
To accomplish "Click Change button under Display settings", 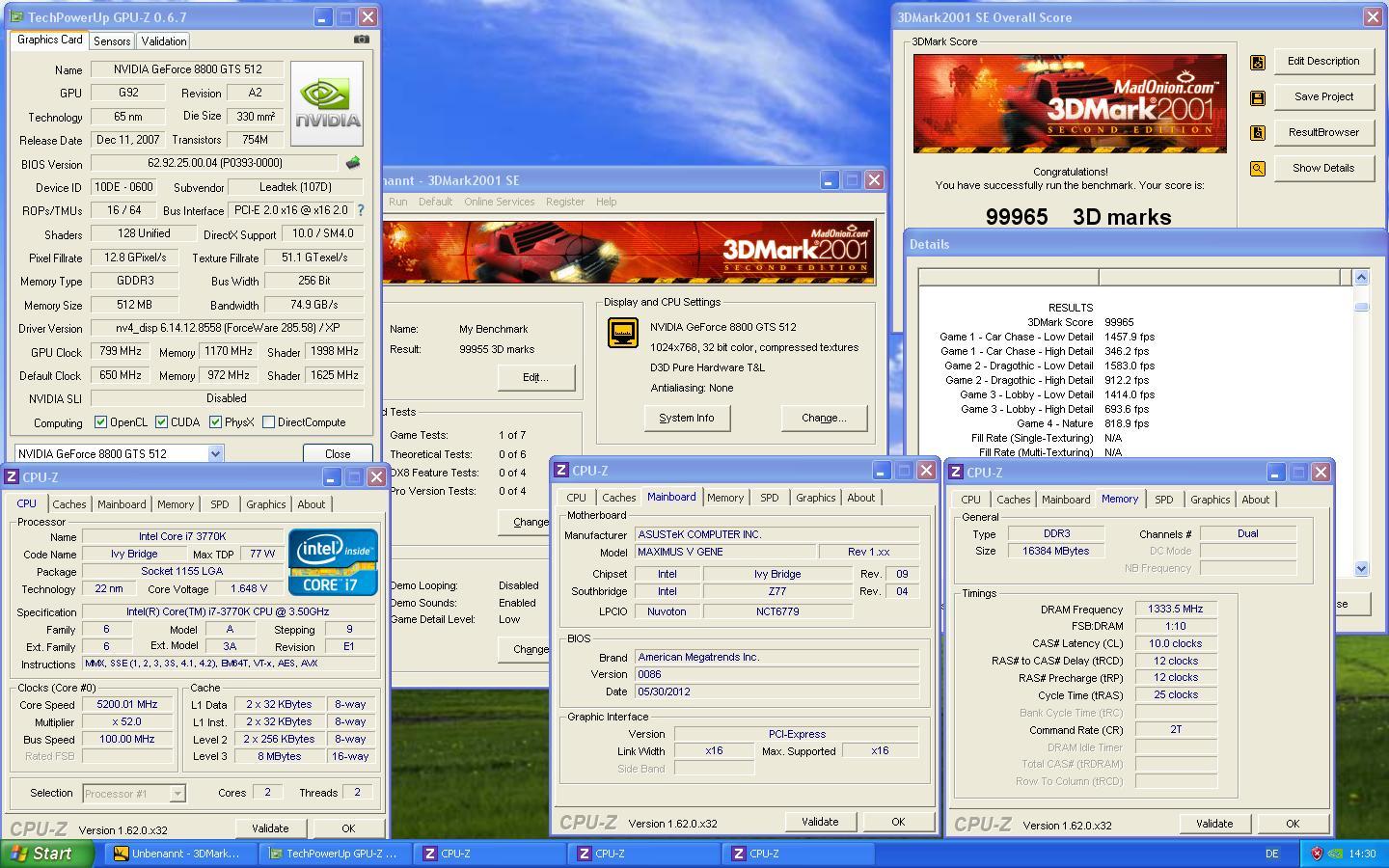I will 824,418.
